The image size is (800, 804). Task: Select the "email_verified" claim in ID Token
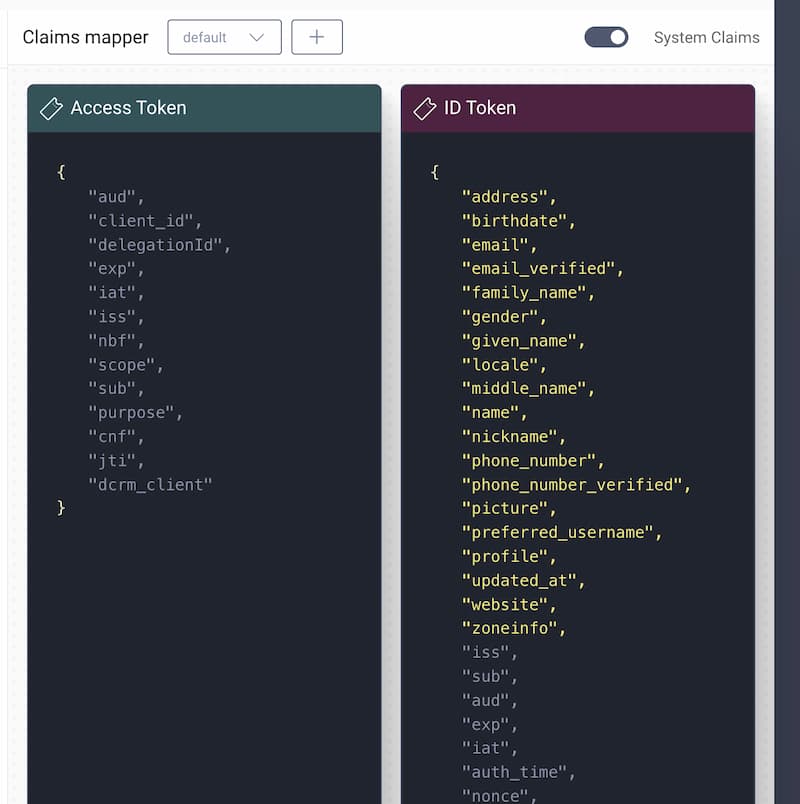540,268
